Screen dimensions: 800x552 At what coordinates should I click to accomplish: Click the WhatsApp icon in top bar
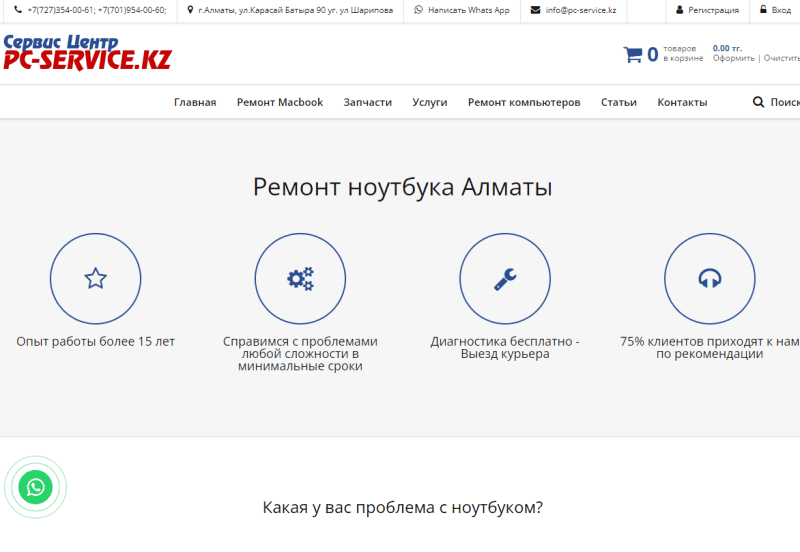coord(418,10)
